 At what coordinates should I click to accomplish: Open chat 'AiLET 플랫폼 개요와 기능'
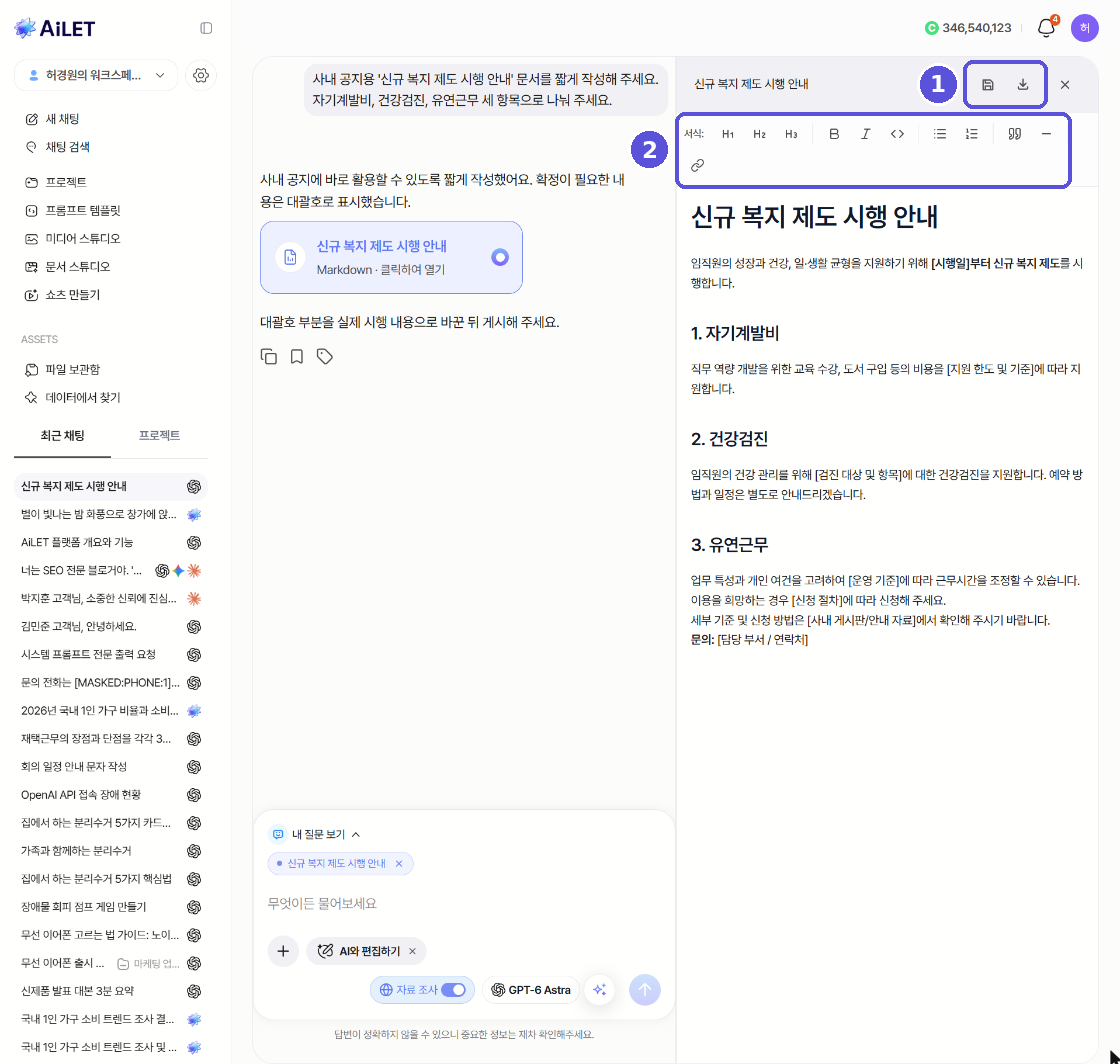pyautogui.click(x=111, y=542)
